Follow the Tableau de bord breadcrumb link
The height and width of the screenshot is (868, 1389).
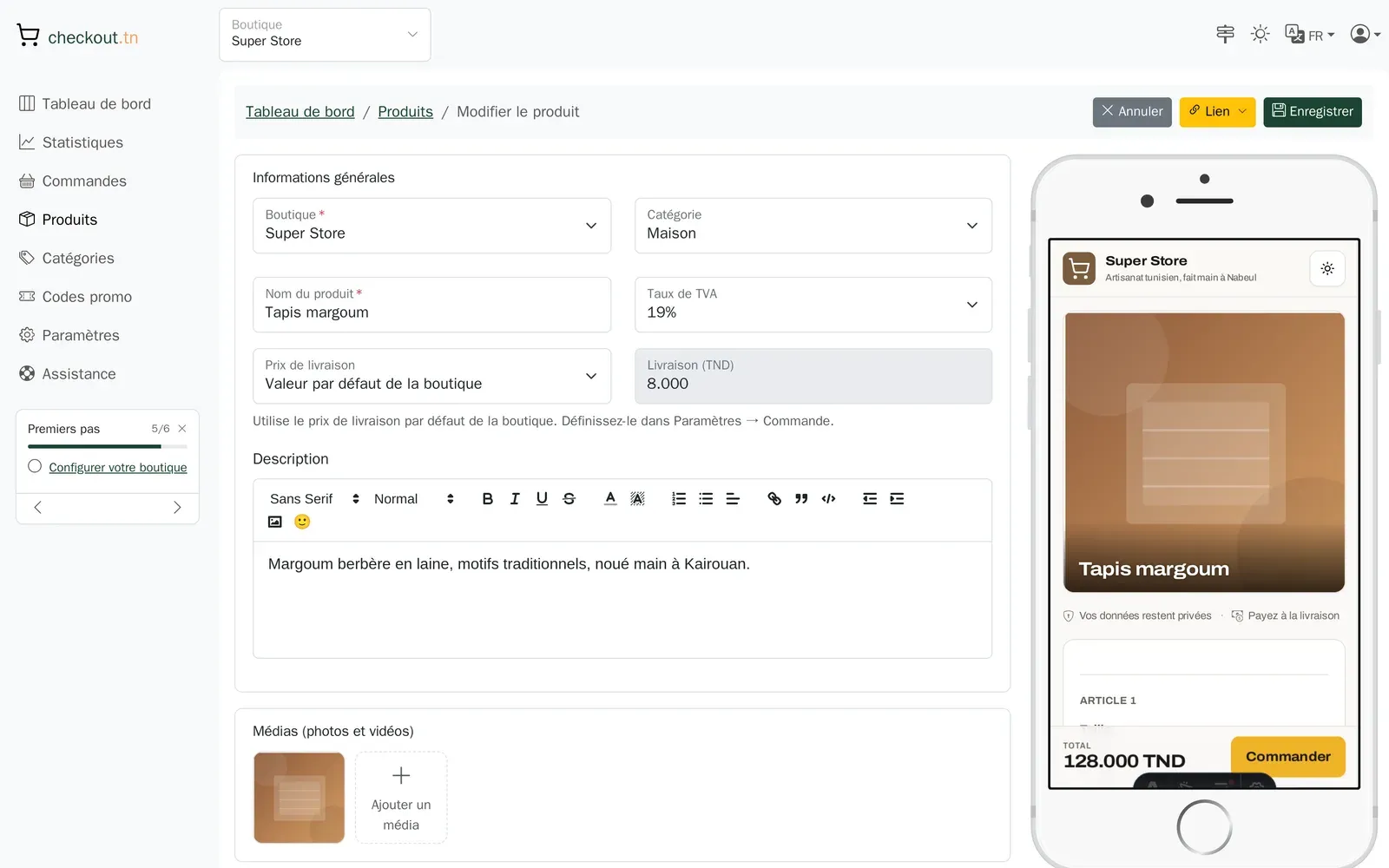pos(300,112)
